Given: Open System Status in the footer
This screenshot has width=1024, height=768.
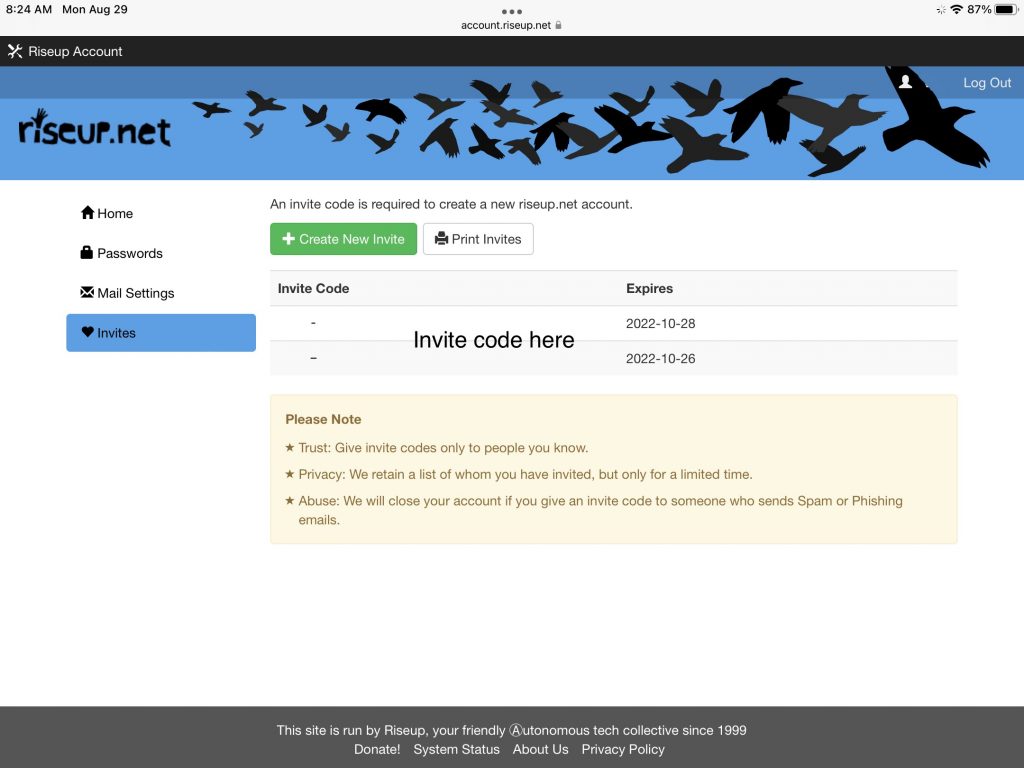Looking at the screenshot, I should tap(456, 749).
